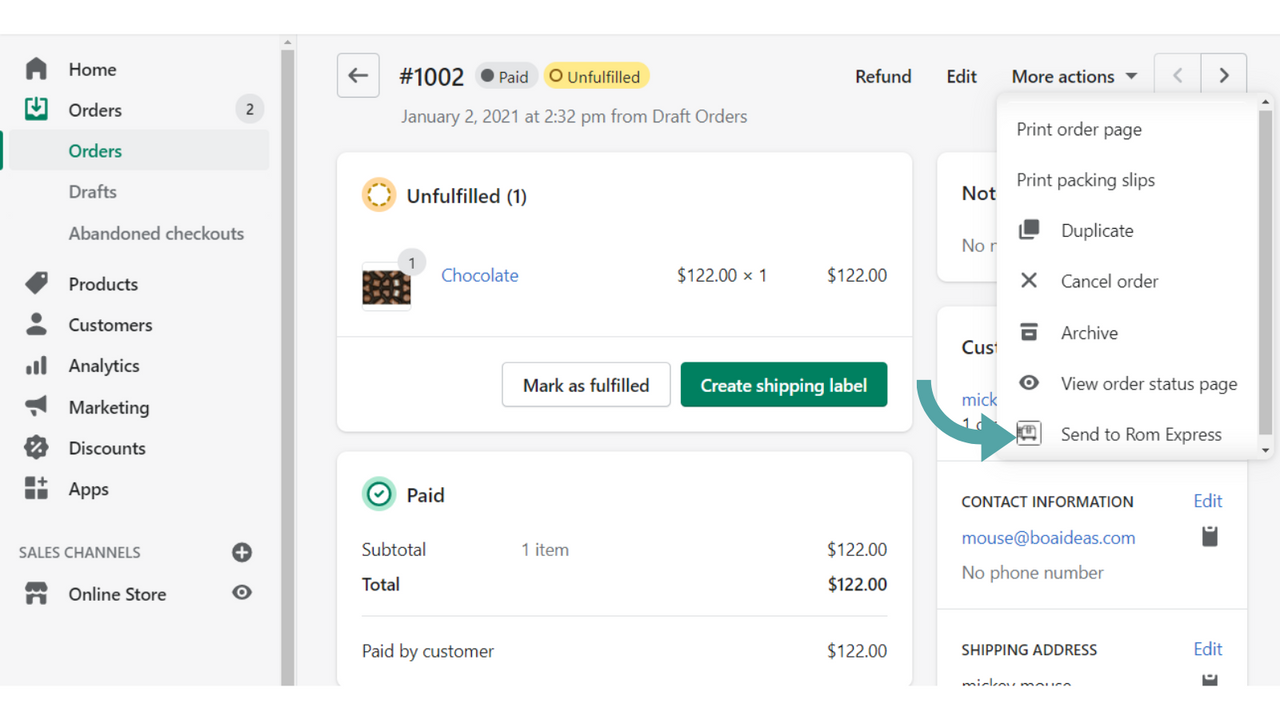The image size is (1280, 720).
Task: Expand Sales Channels with the plus button
Action: [242, 552]
